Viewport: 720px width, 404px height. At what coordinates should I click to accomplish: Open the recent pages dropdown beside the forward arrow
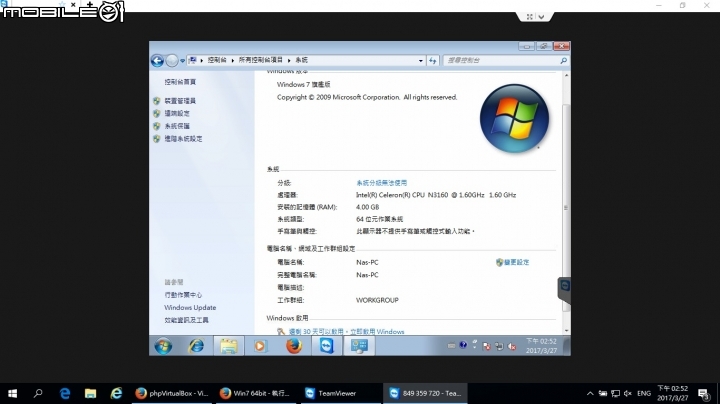[182, 61]
